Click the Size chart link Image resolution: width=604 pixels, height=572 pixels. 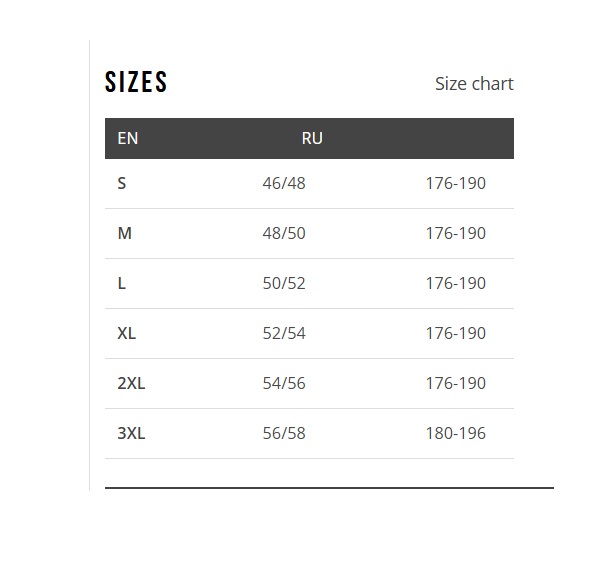[474, 84]
